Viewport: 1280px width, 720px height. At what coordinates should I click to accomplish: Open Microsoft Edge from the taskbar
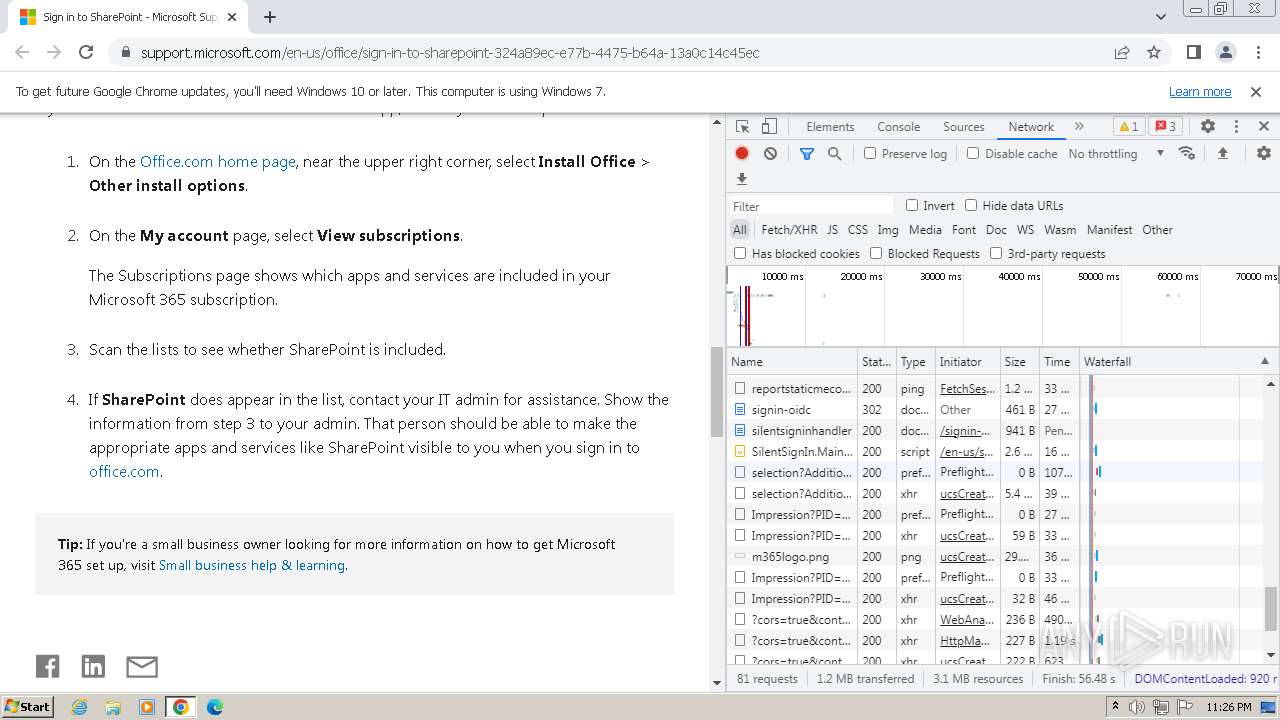click(214, 706)
